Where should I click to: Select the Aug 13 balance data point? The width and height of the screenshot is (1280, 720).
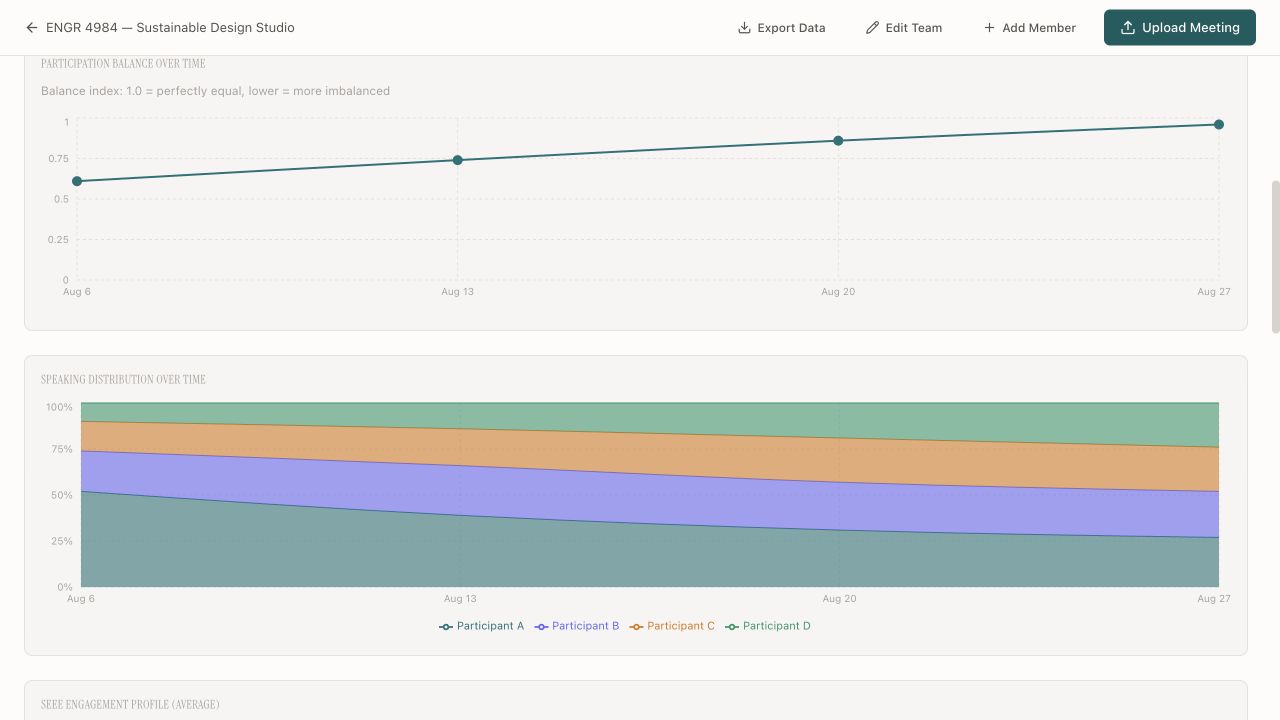pyautogui.click(x=458, y=160)
